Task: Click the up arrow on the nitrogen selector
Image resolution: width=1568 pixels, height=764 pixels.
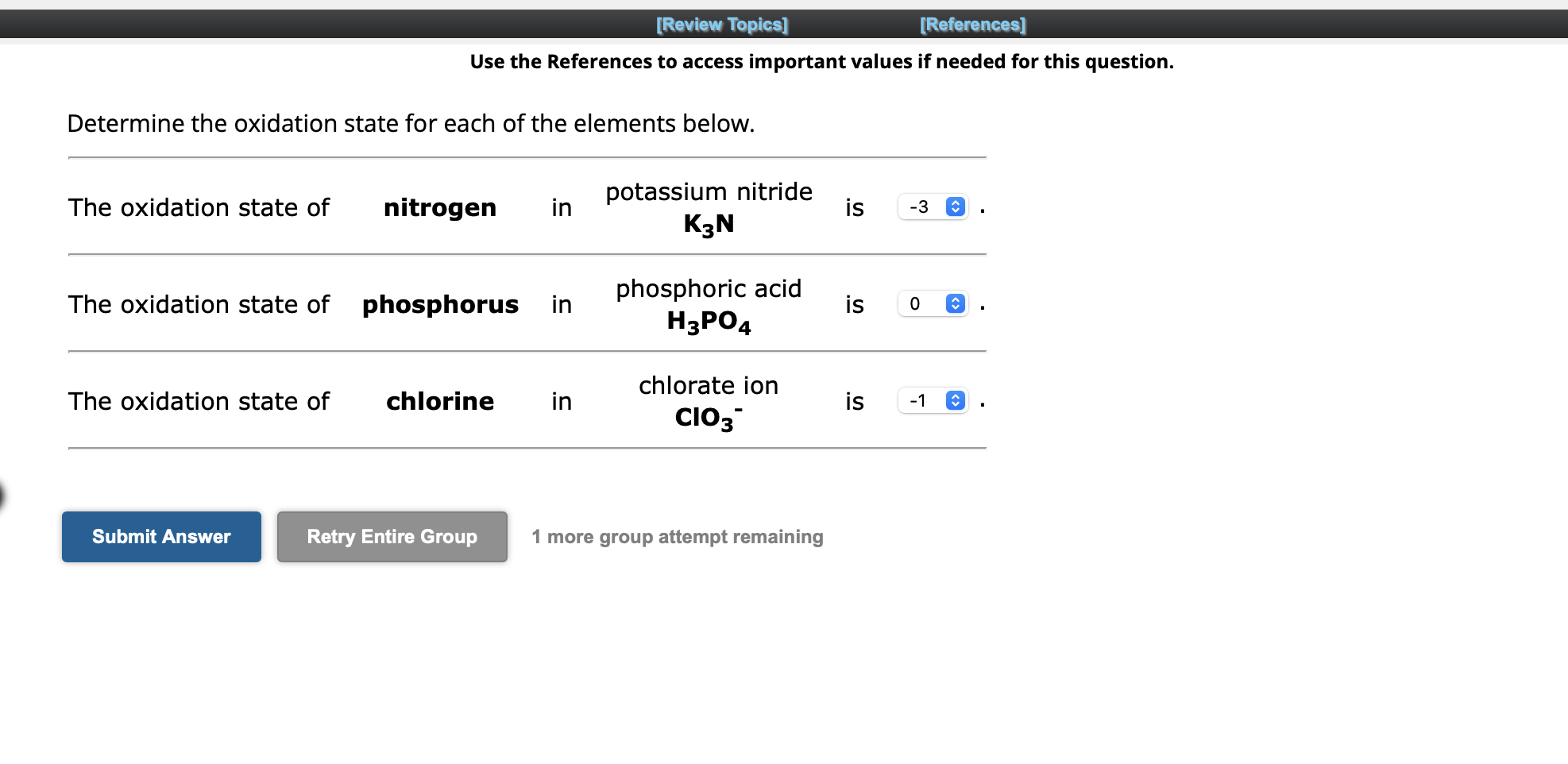Action: pos(954,203)
